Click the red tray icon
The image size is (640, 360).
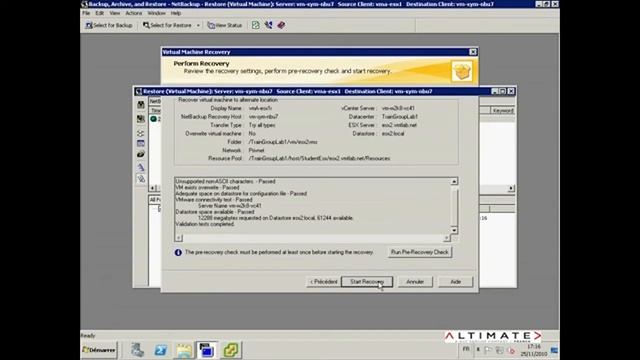point(511,350)
